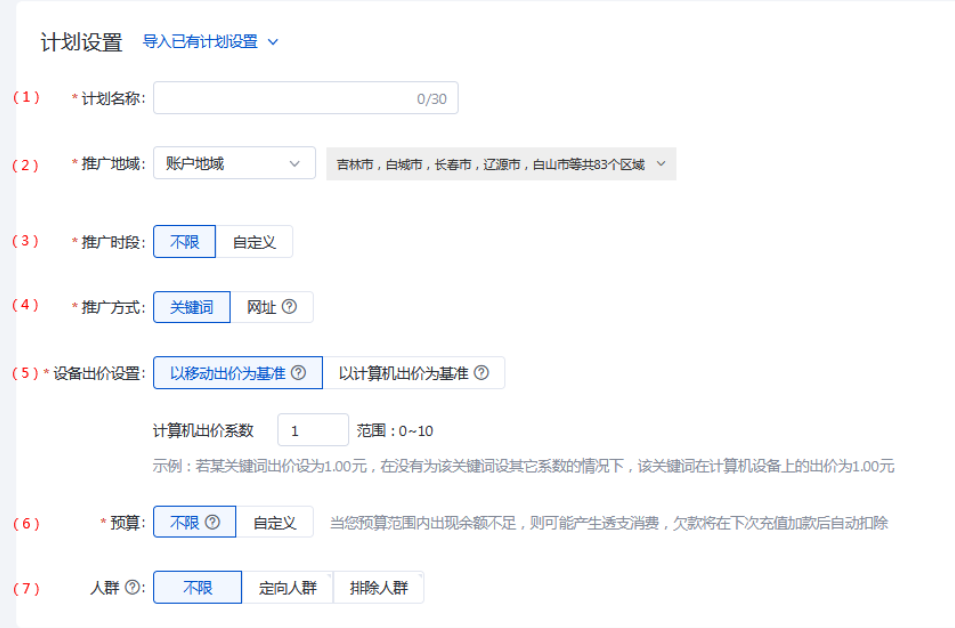The height and width of the screenshot is (628, 955).
Task: Open the 账户地域 dropdown
Action: (x=234, y=164)
